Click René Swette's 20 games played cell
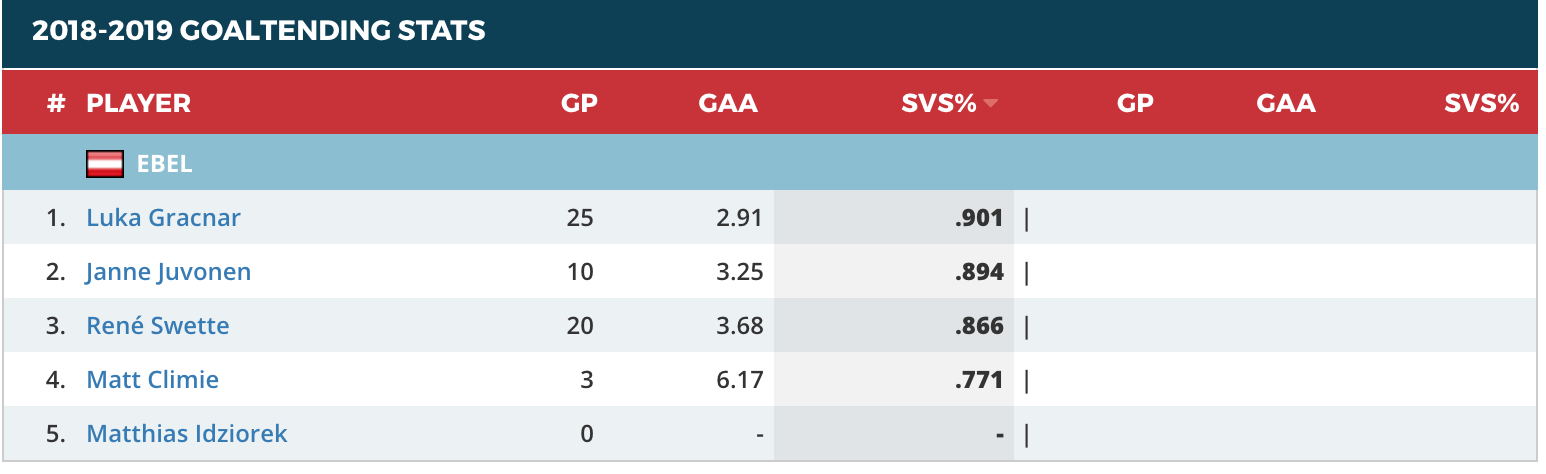This screenshot has height=474, width=1546. tap(579, 325)
